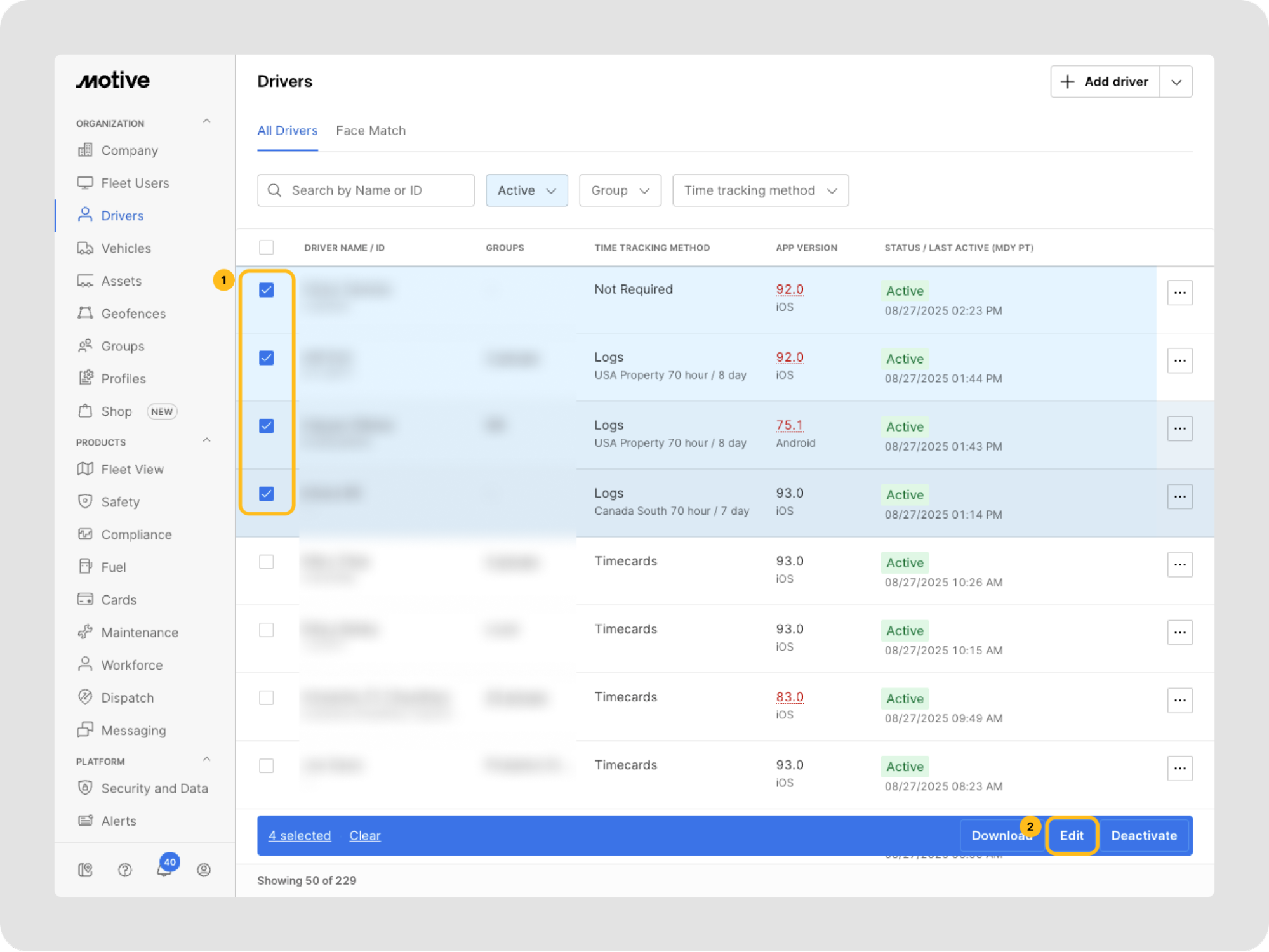The height and width of the screenshot is (952, 1269).
Task: Open Fleet Users in sidebar menu
Action: 135,183
